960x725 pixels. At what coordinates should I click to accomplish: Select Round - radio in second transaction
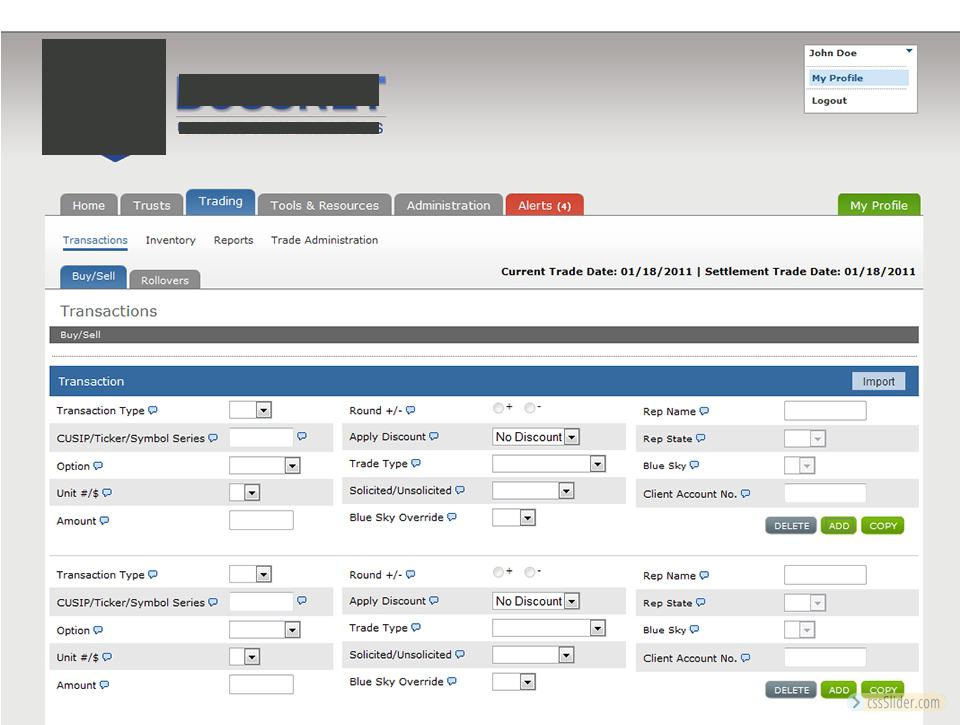click(x=530, y=572)
